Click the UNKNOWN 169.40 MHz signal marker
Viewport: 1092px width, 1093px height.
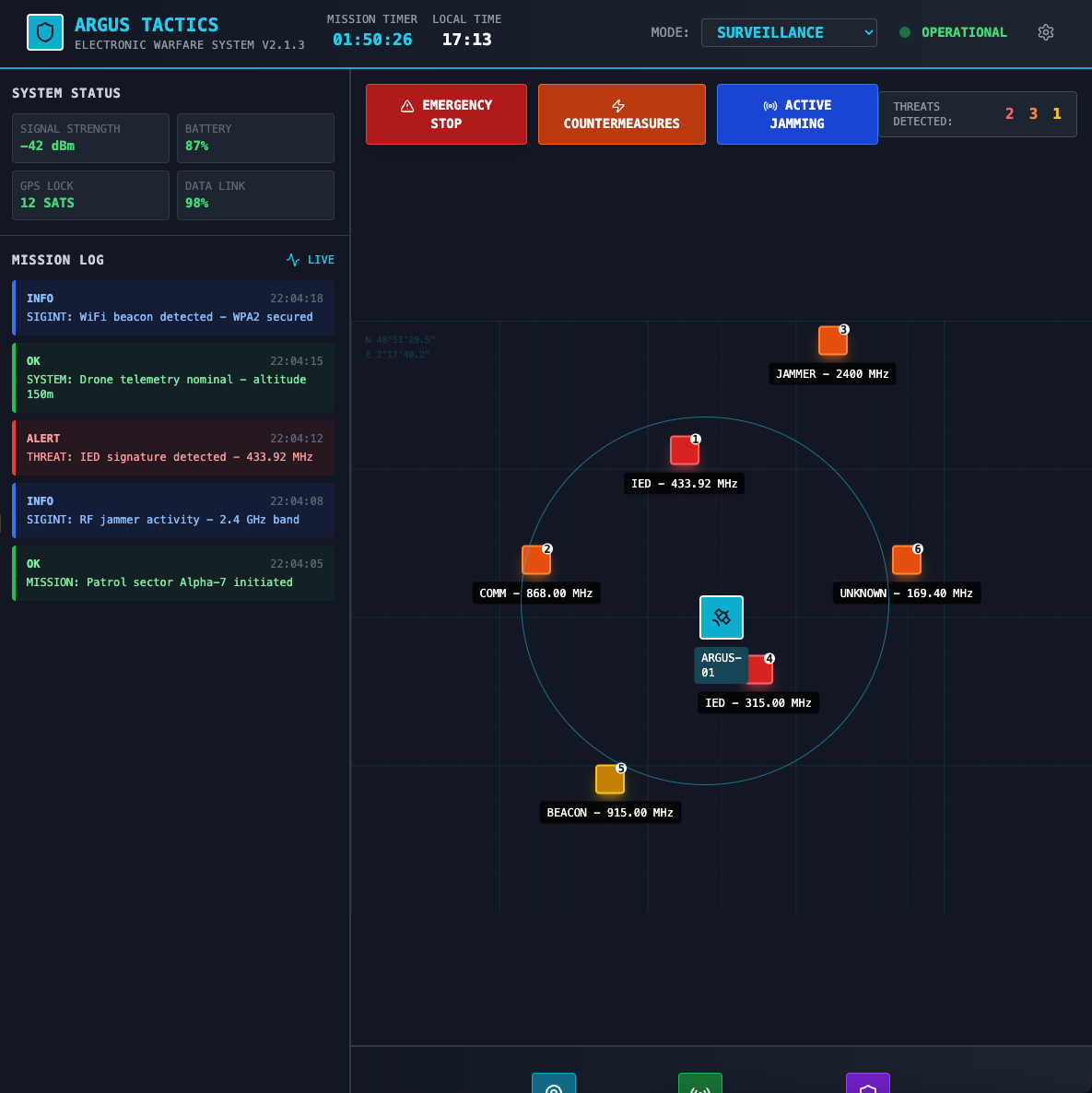[x=906, y=559]
